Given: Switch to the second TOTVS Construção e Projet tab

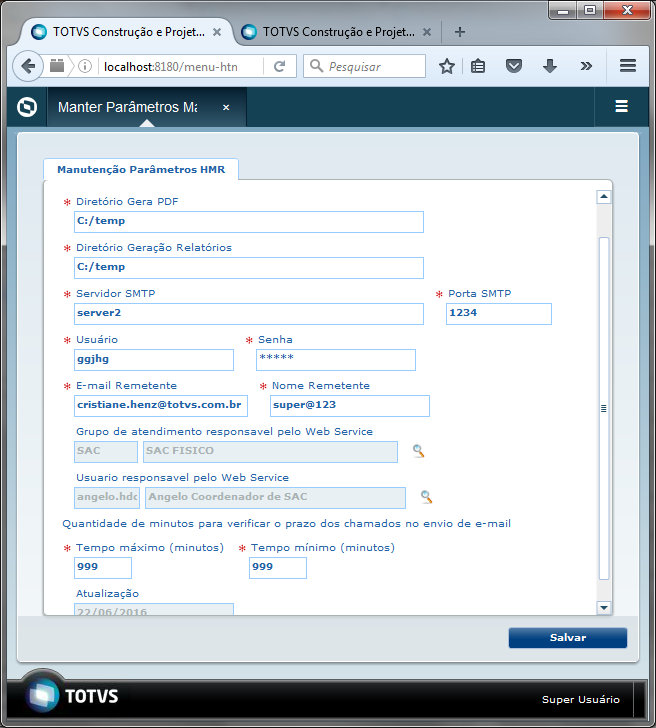Looking at the screenshot, I should coord(337,32).
